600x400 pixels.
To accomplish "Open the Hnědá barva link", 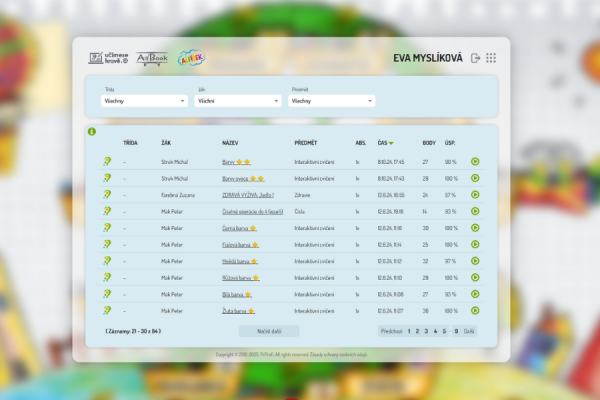I will tap(240, 261).
